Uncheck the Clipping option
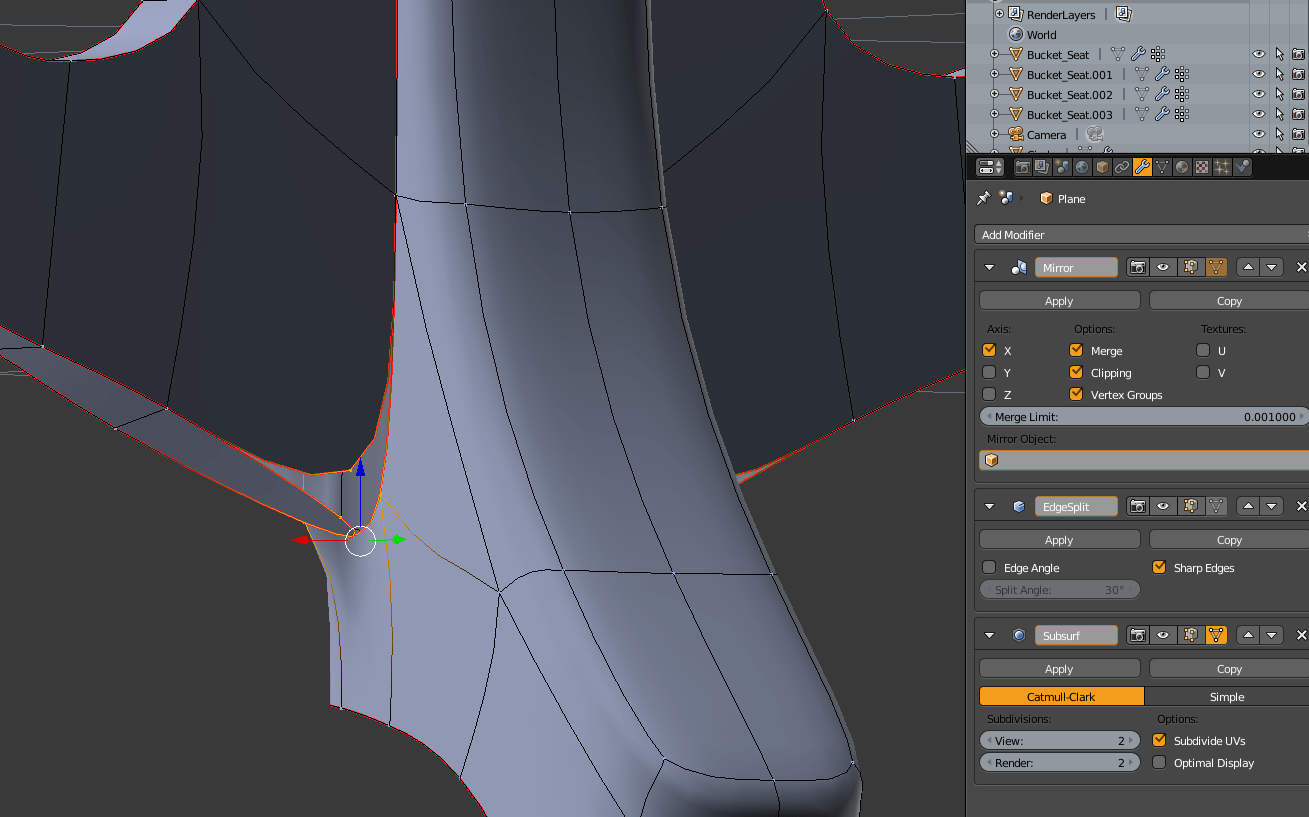The image size is (1309, 817). pyautogui.click(x=1076, y=372)
